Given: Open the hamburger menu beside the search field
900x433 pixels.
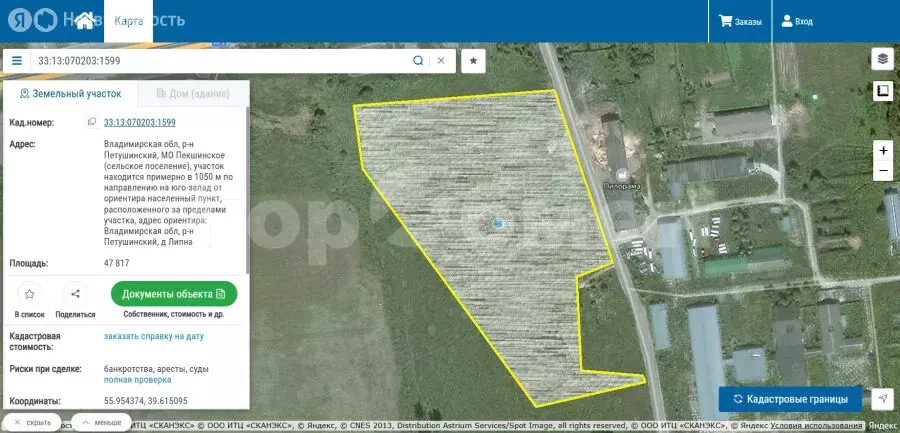Looking at the screenshot, I should click(16, 60).
